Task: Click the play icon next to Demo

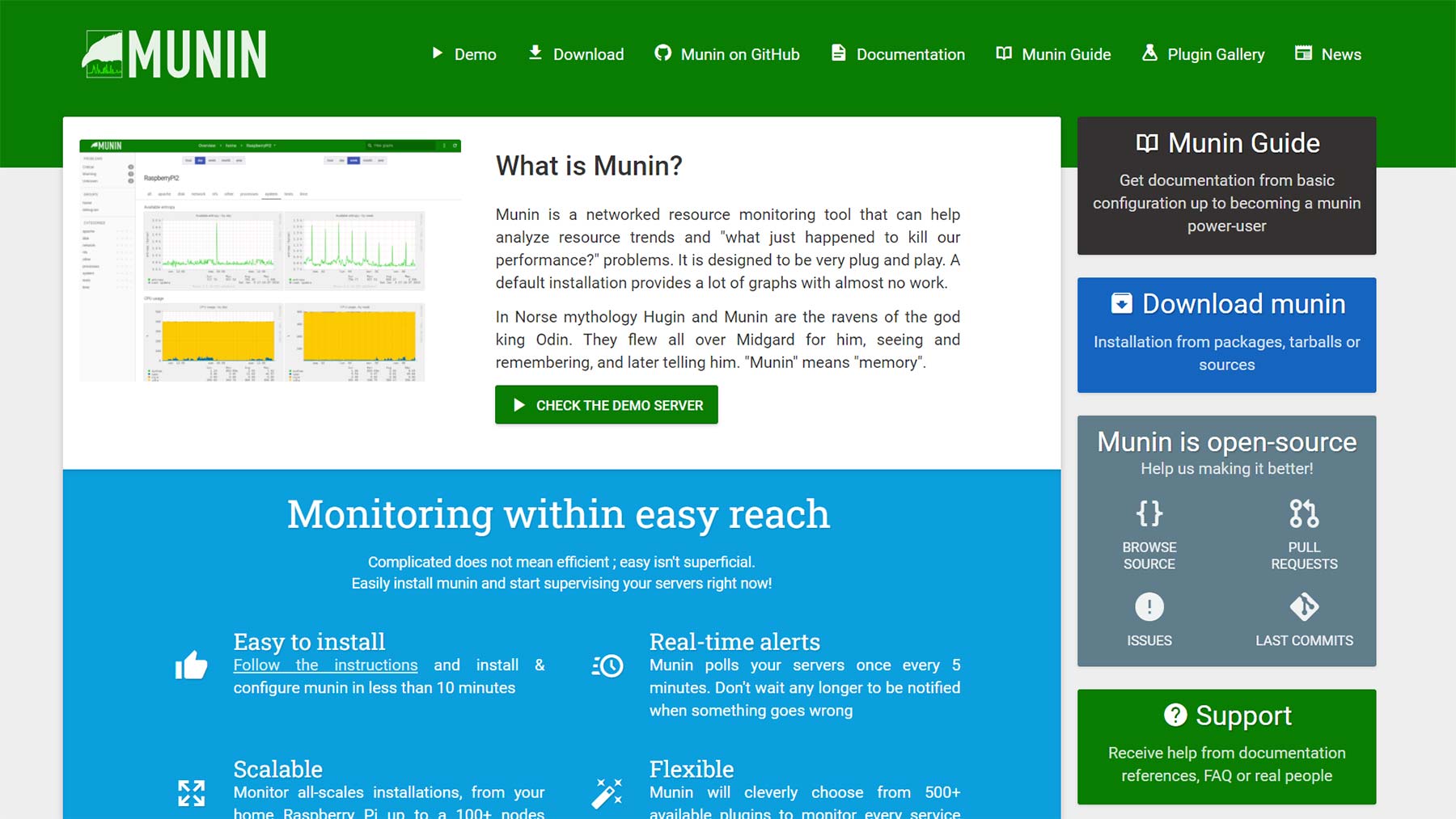Action: 437,53
